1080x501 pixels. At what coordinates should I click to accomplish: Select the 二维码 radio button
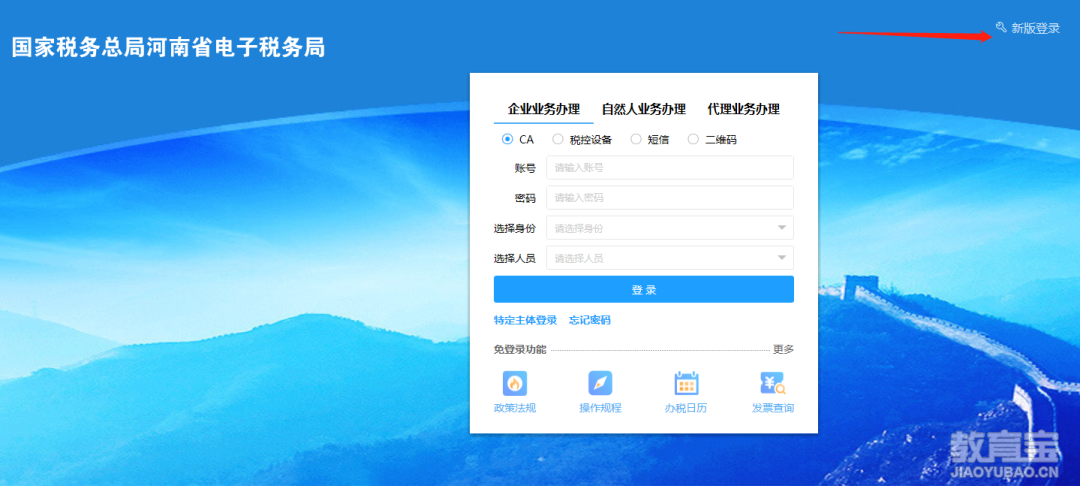click(693, 139)
